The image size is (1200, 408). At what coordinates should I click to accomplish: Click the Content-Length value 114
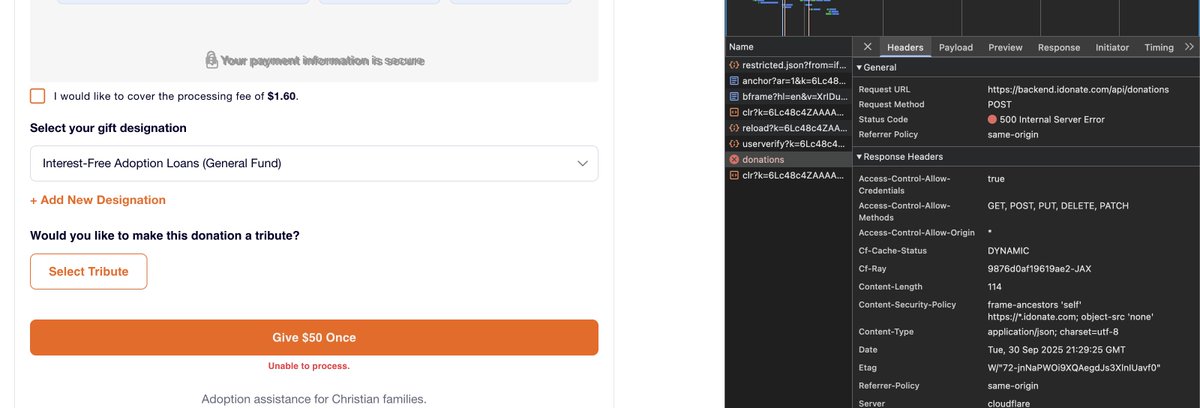(x=996, y=287)
